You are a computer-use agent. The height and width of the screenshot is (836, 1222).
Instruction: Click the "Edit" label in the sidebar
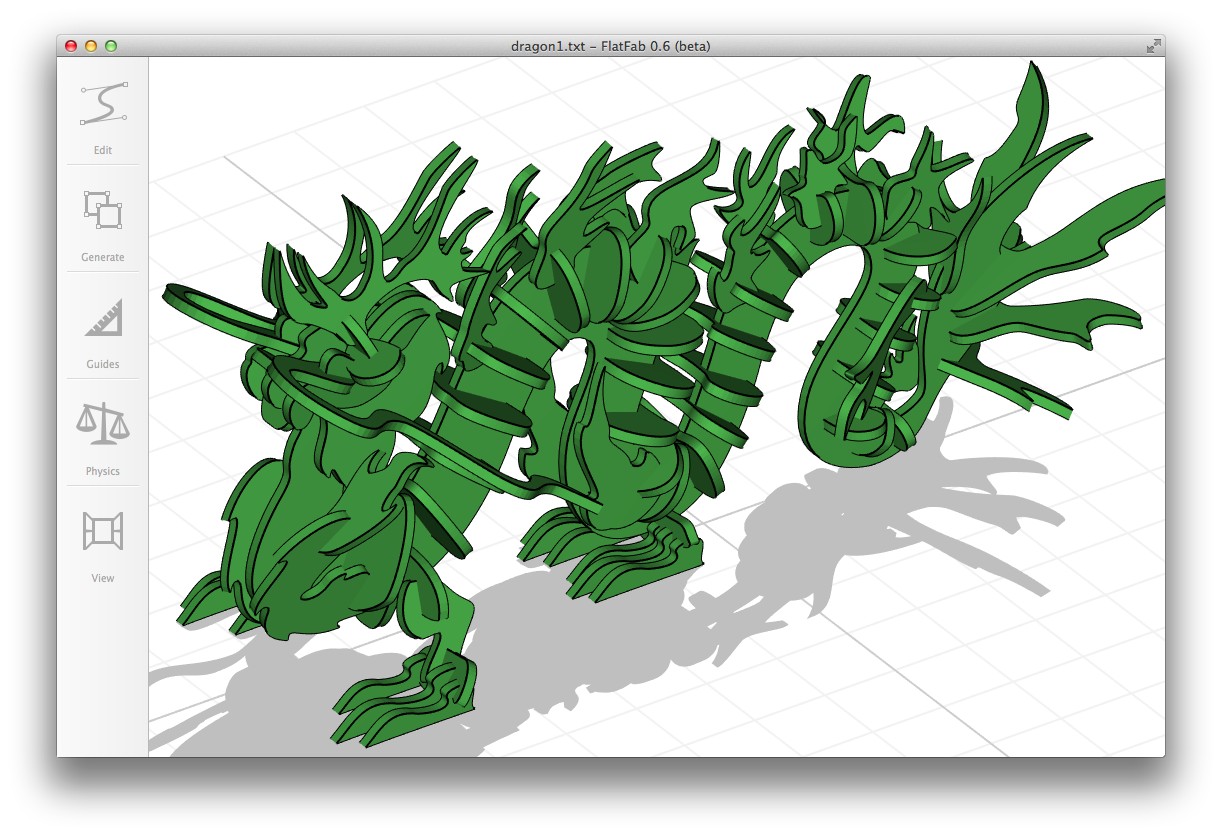pos(103,150)
